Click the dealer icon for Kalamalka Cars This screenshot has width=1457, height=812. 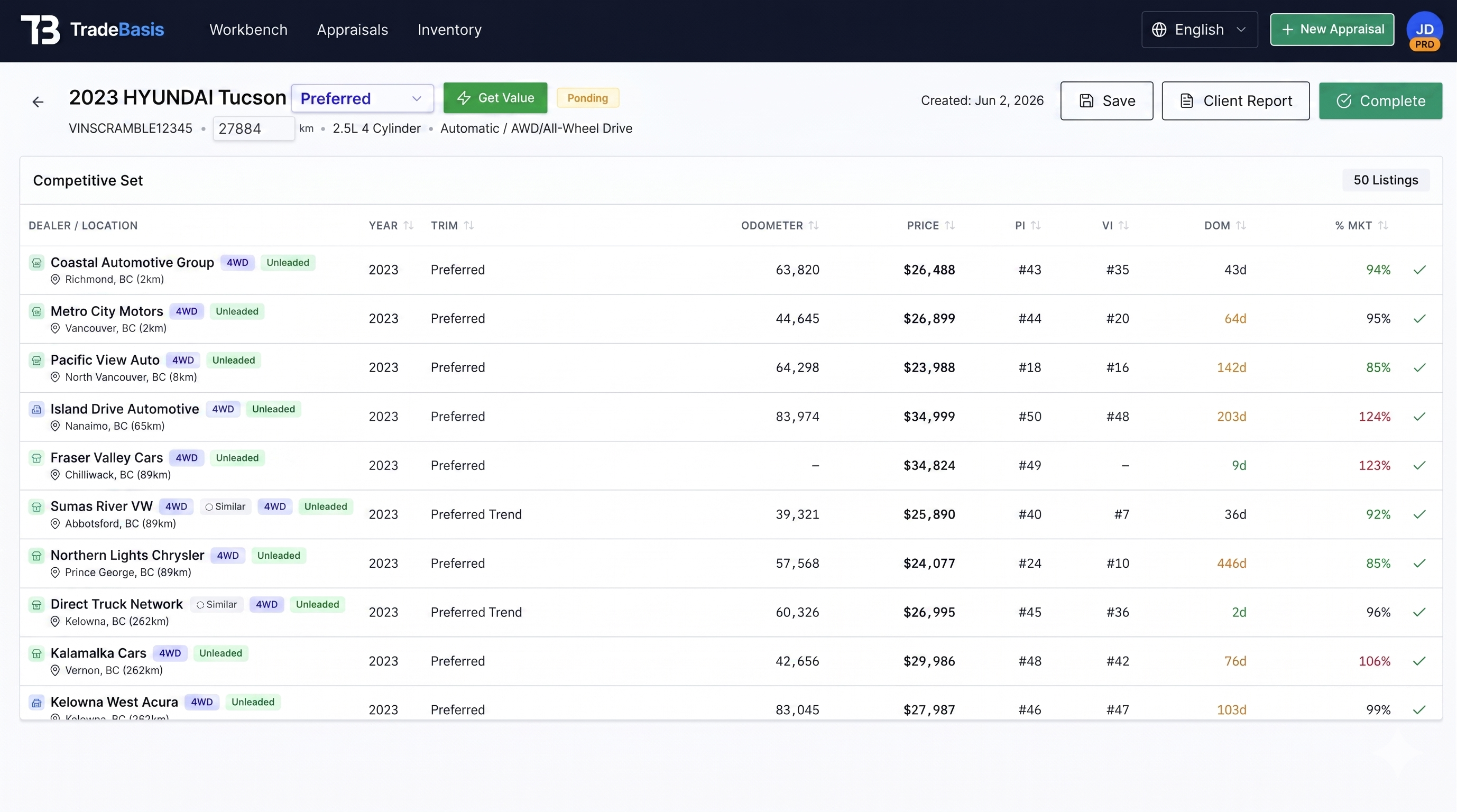point(37,654)
